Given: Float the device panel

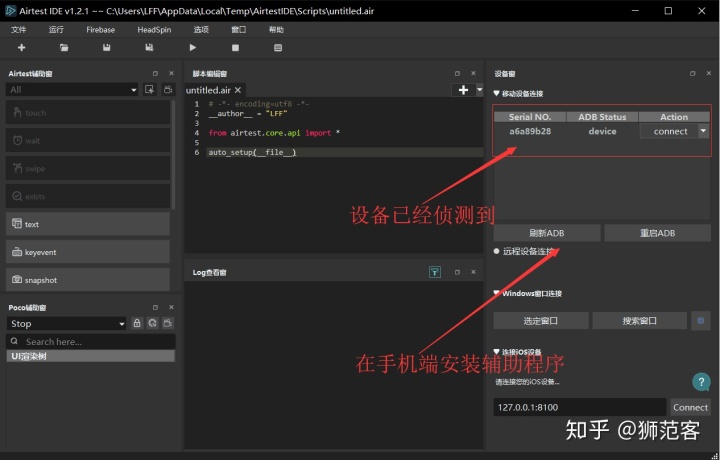Looking at the screenshot, I should 692,73.
